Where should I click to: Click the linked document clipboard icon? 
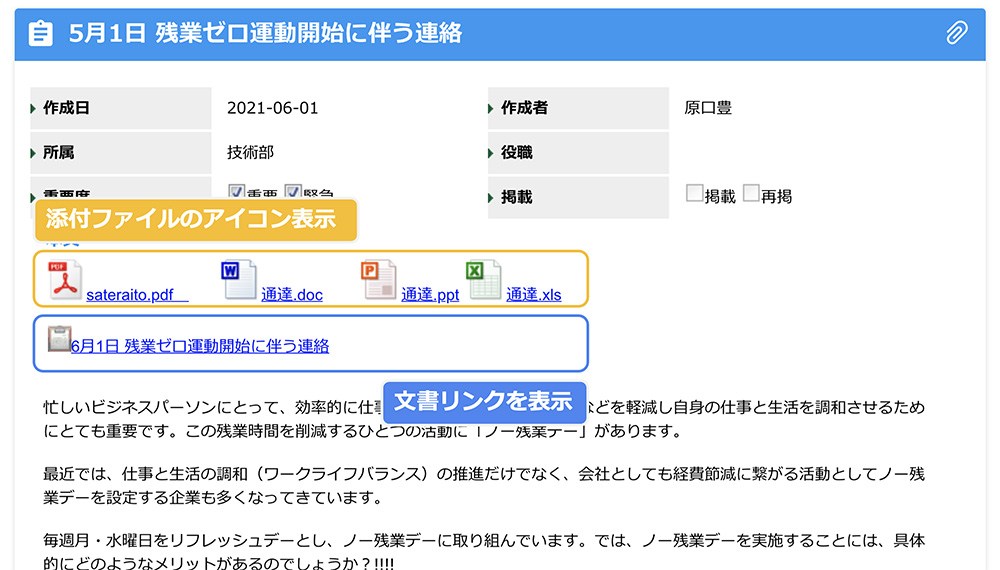point(59,338)
